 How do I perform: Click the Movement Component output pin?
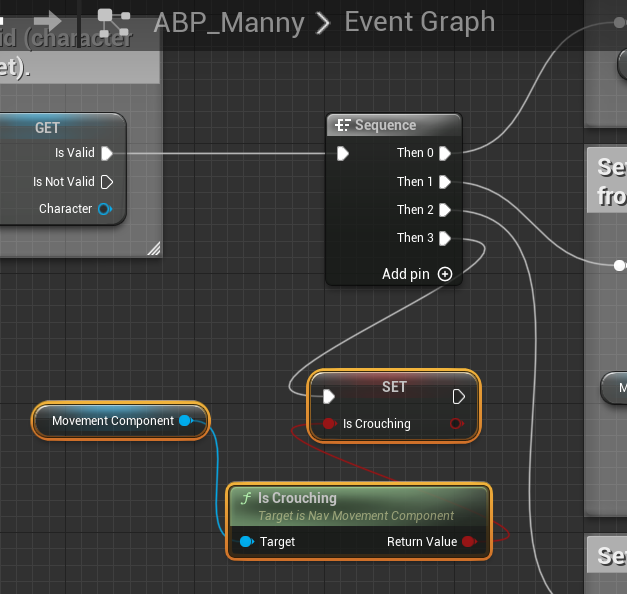pos(185,421)
